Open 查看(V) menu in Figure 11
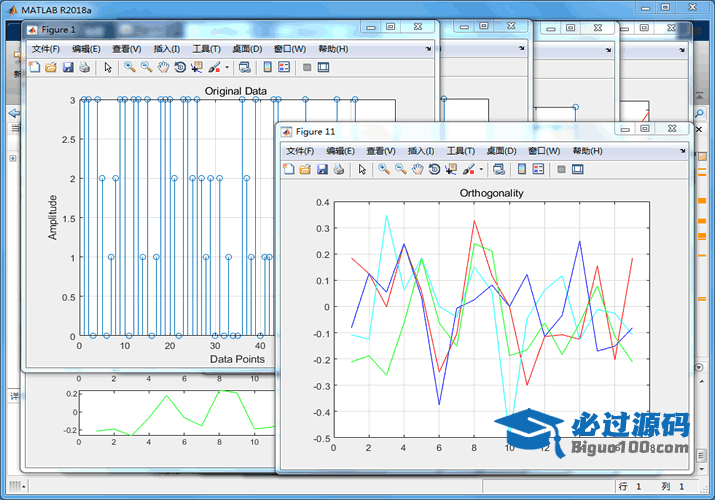Viewport: 715px width, 500px height. click(x=381, y=151)
